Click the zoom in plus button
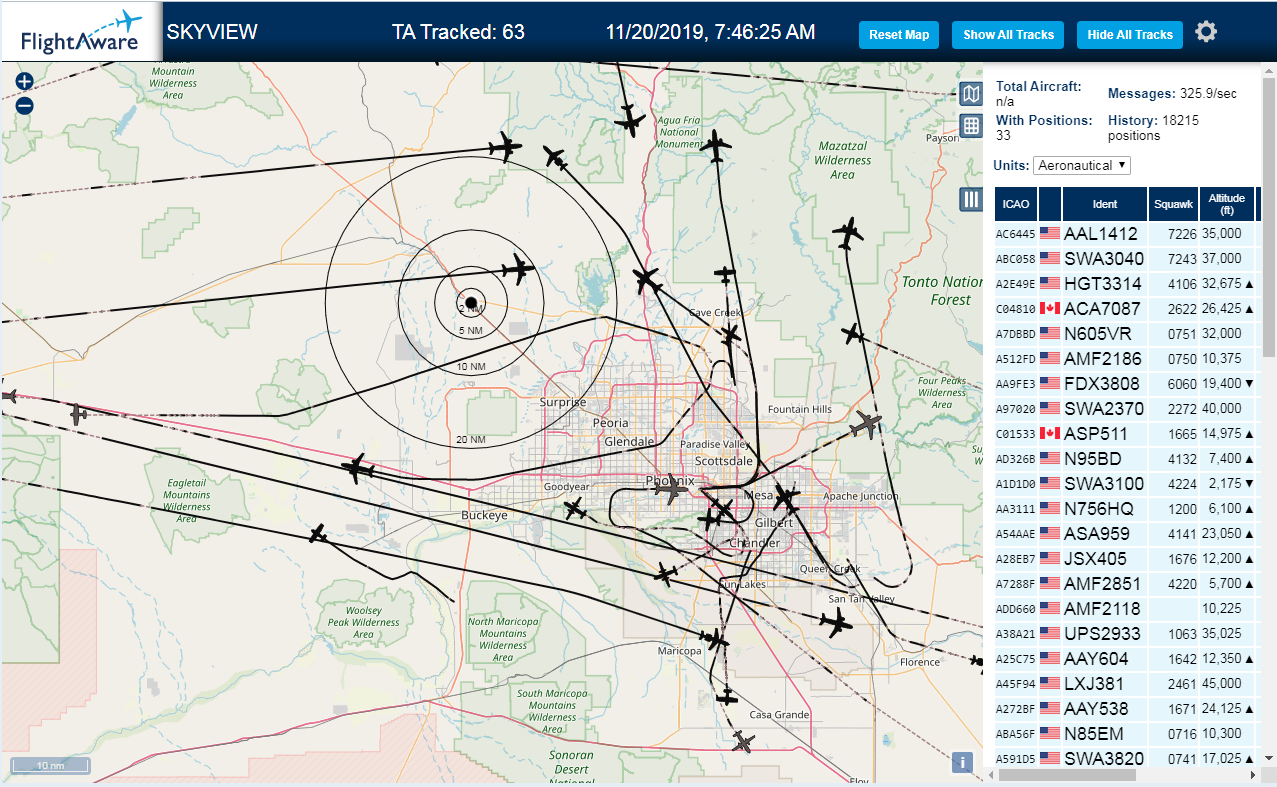 click(x=25, y=82)
